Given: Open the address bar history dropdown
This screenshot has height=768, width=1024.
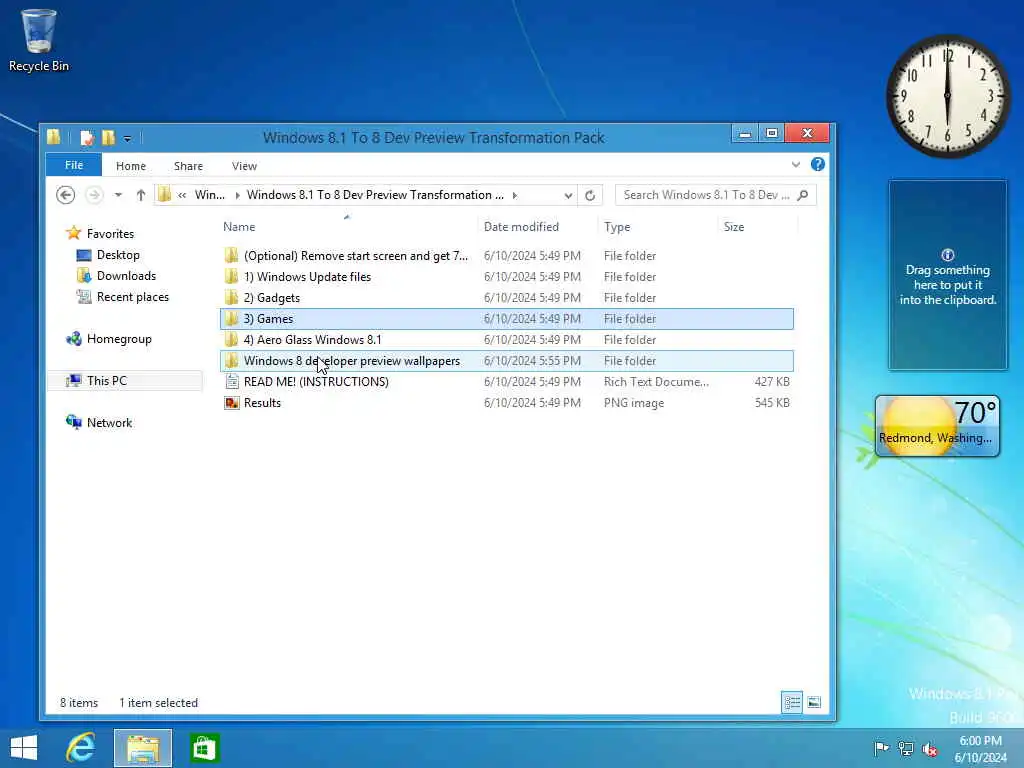Looking at the screenshot, I should click(568, 195).
